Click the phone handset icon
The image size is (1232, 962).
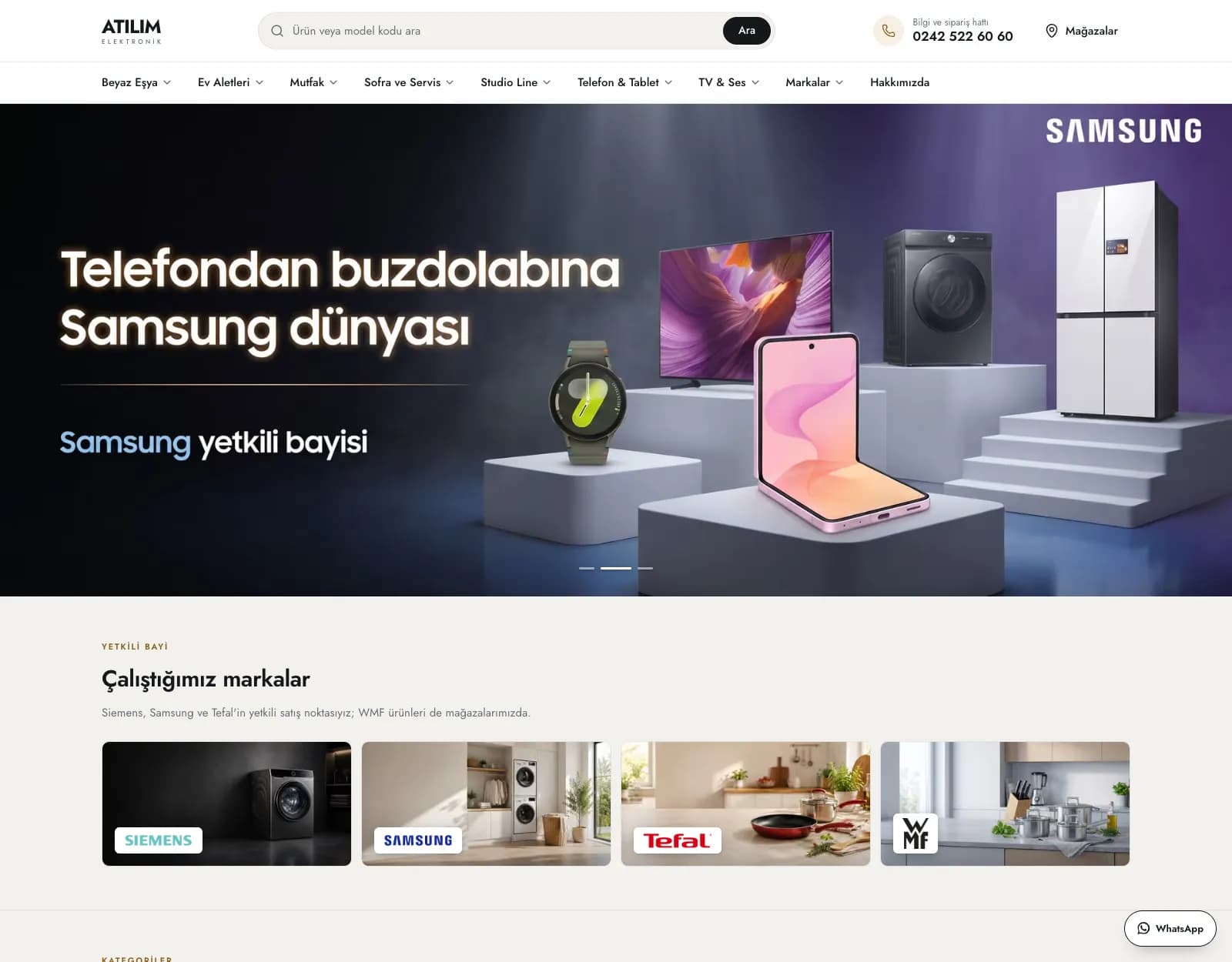(888, 31)
